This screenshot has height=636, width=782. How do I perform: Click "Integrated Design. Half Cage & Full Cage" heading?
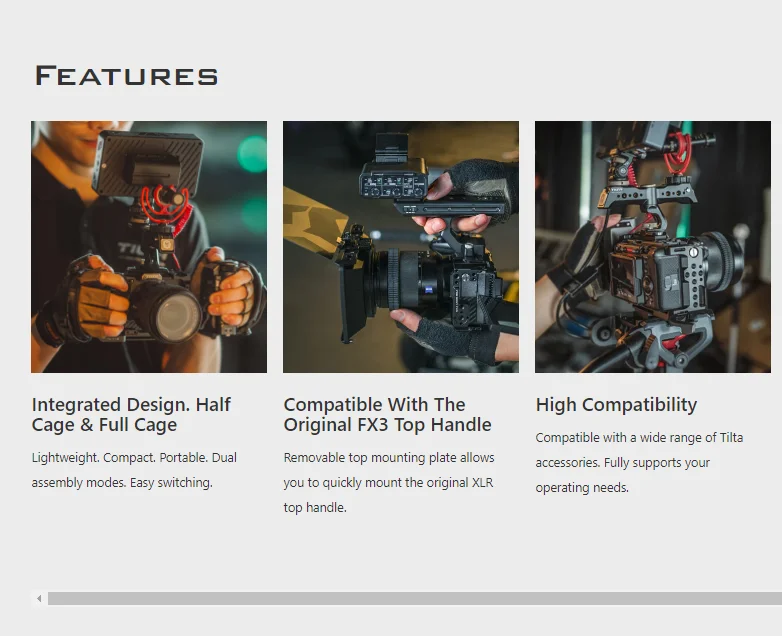pos(131,415)
